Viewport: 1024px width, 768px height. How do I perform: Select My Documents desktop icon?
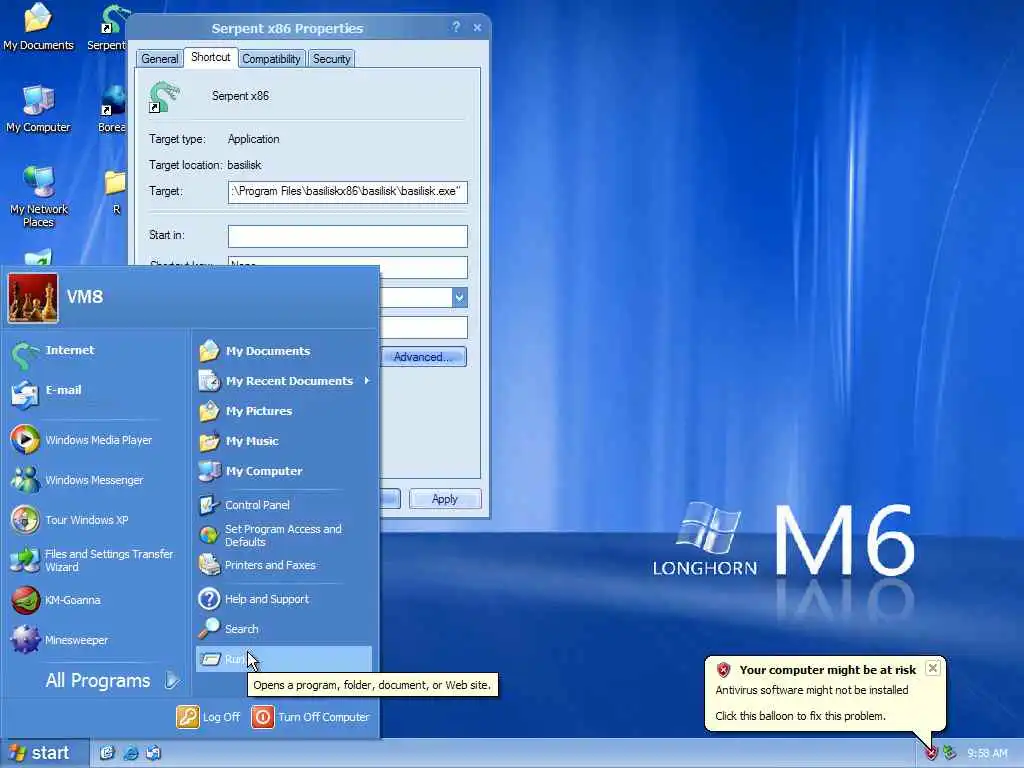(38, 27)
